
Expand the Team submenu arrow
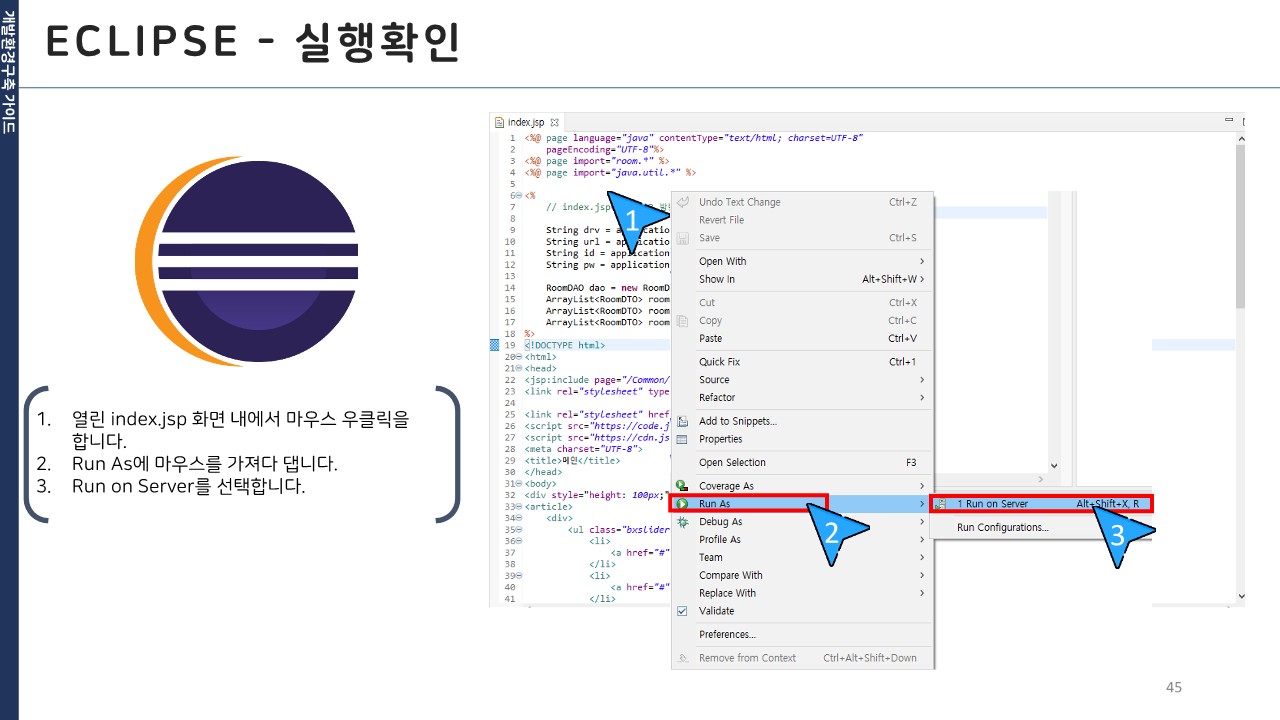(922, 558)
